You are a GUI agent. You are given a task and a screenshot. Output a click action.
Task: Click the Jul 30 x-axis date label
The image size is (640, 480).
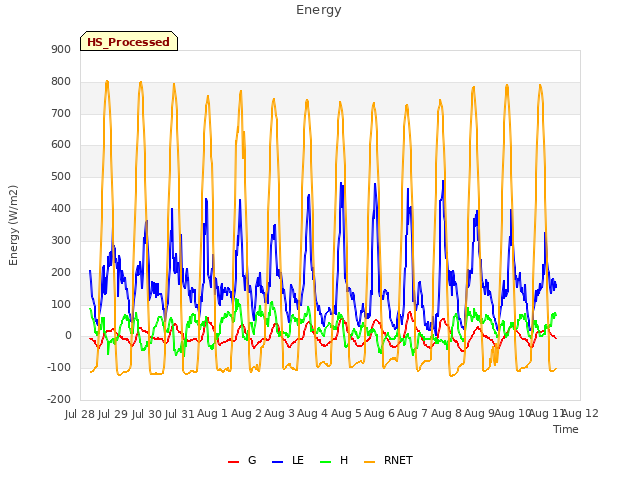pos(147,414)
